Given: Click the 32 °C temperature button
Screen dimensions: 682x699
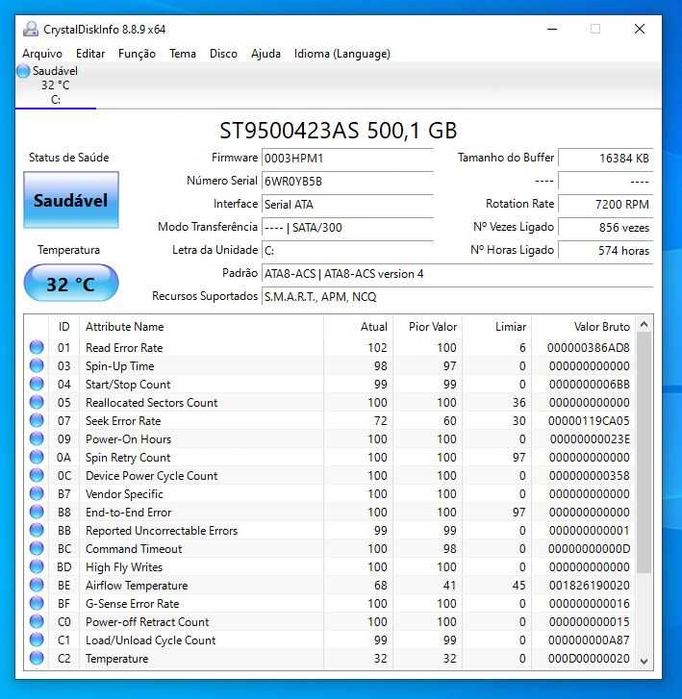Looking at the screenshot, I should point(71,284).
